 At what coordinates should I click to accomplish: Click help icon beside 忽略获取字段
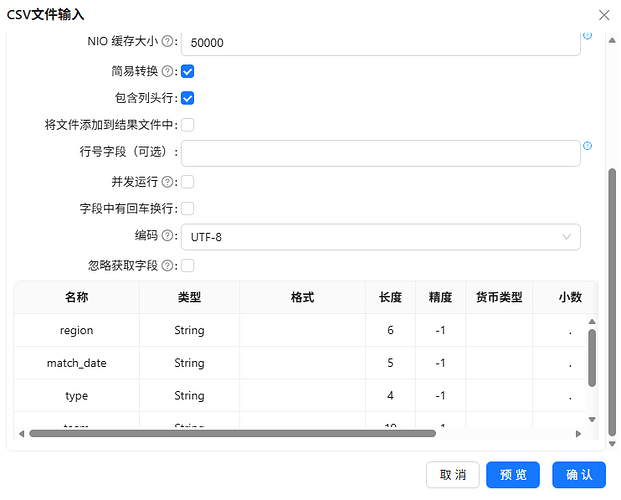pyautogui.click(x=168, y=265)
